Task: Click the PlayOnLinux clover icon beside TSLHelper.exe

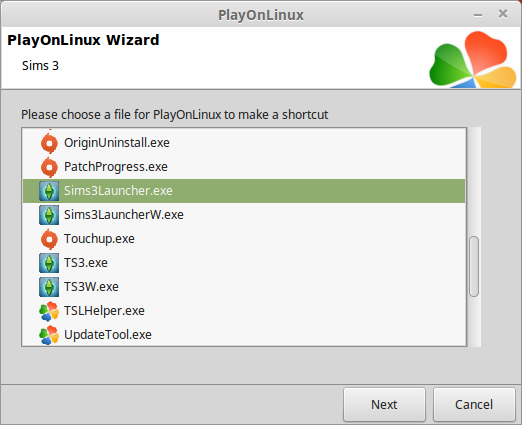Action: click(49, 311)
